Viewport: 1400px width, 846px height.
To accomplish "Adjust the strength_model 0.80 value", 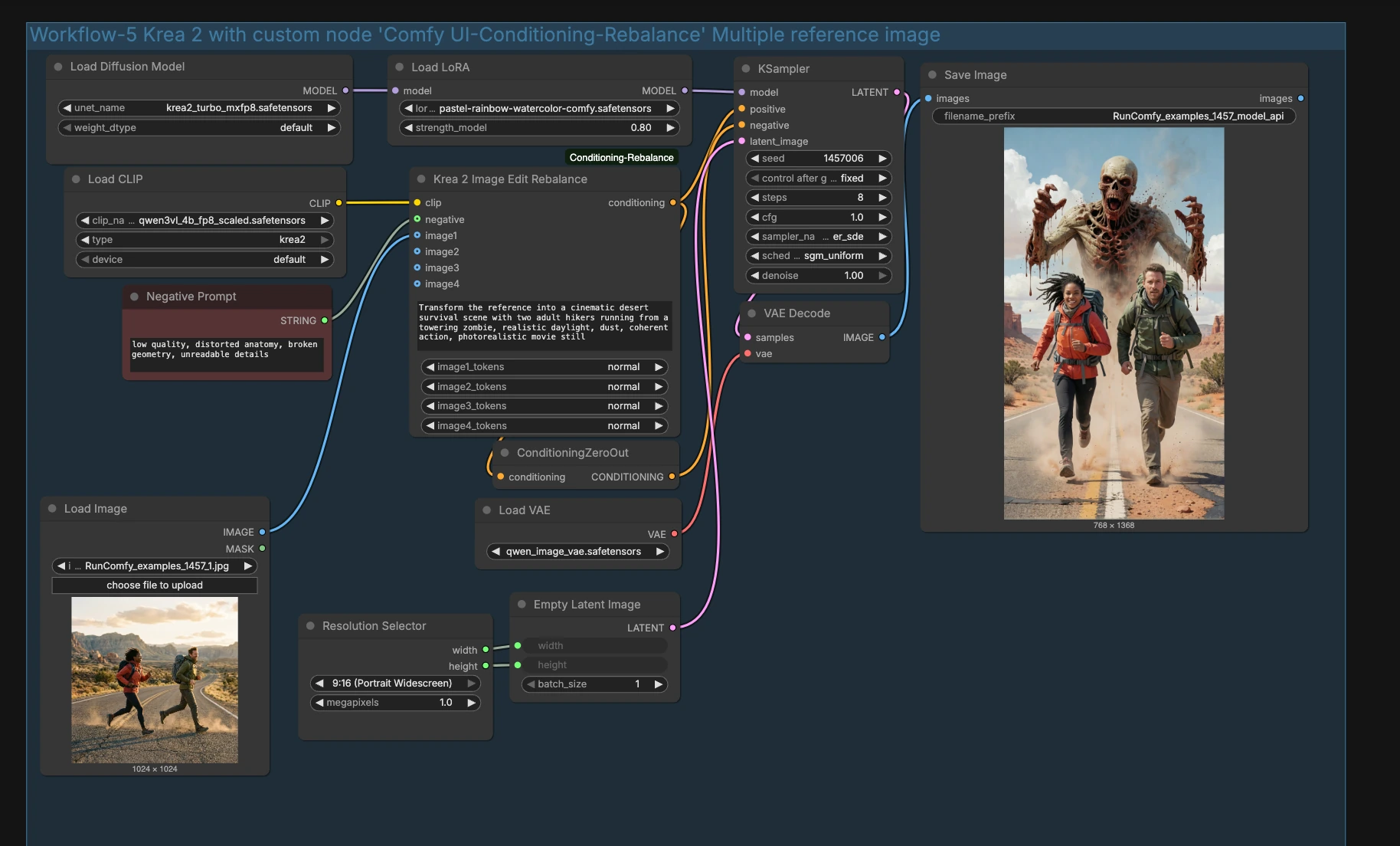I will (x=540, y=128).
